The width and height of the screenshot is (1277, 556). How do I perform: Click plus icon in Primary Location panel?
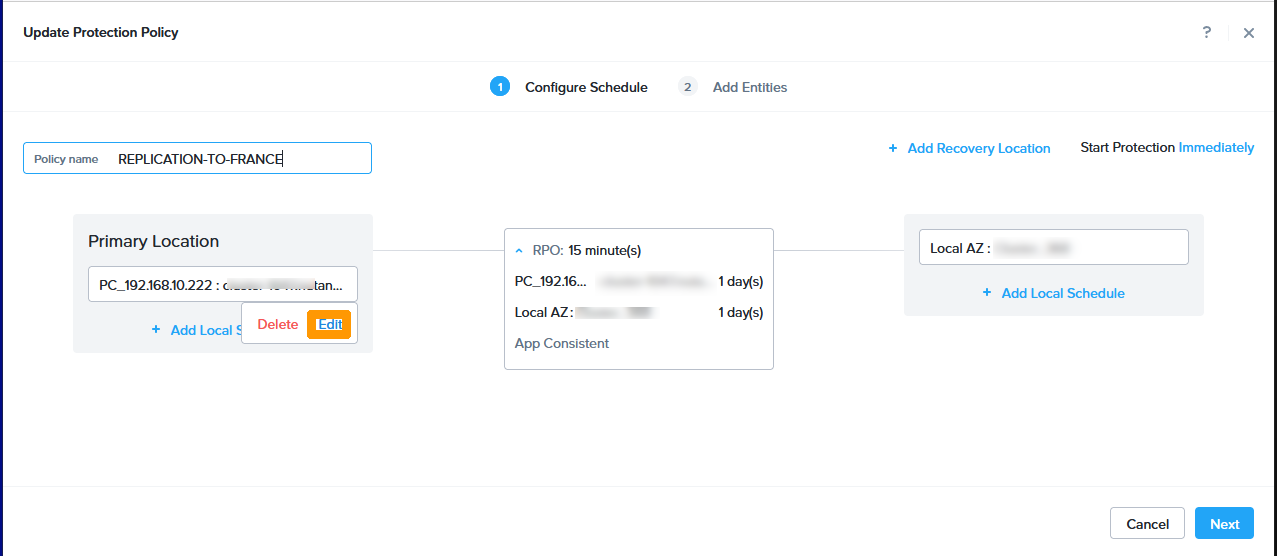156,329
